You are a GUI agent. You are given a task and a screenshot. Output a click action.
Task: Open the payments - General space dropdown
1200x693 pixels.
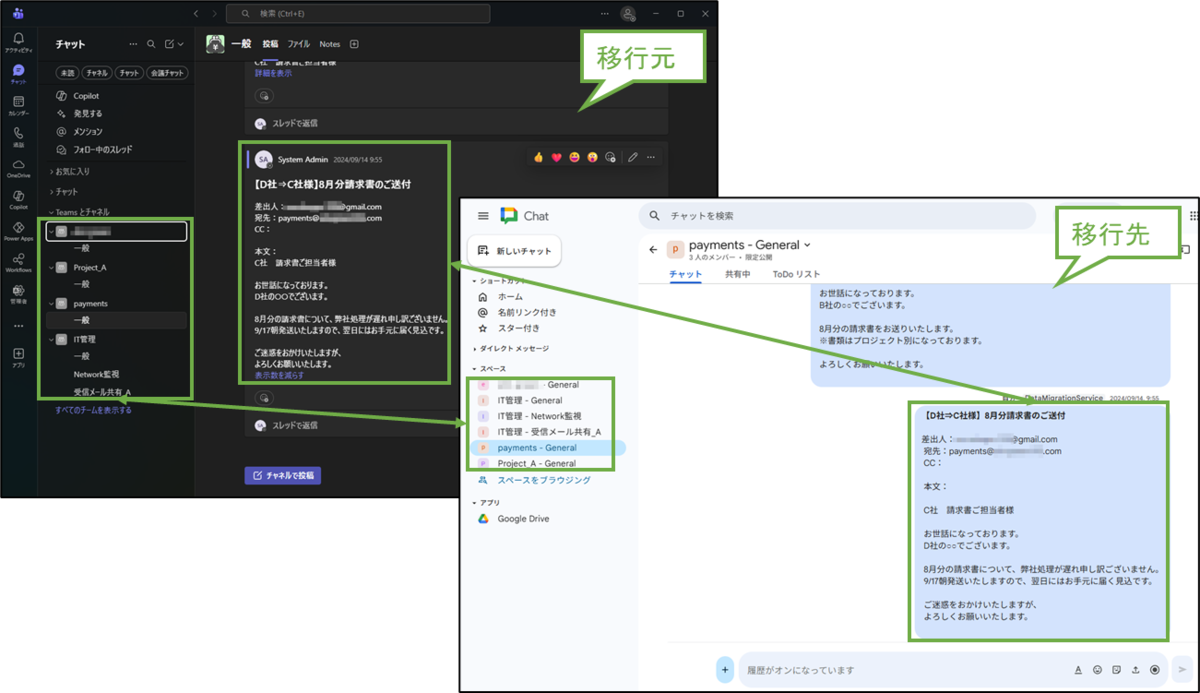[x=807, y=245]
